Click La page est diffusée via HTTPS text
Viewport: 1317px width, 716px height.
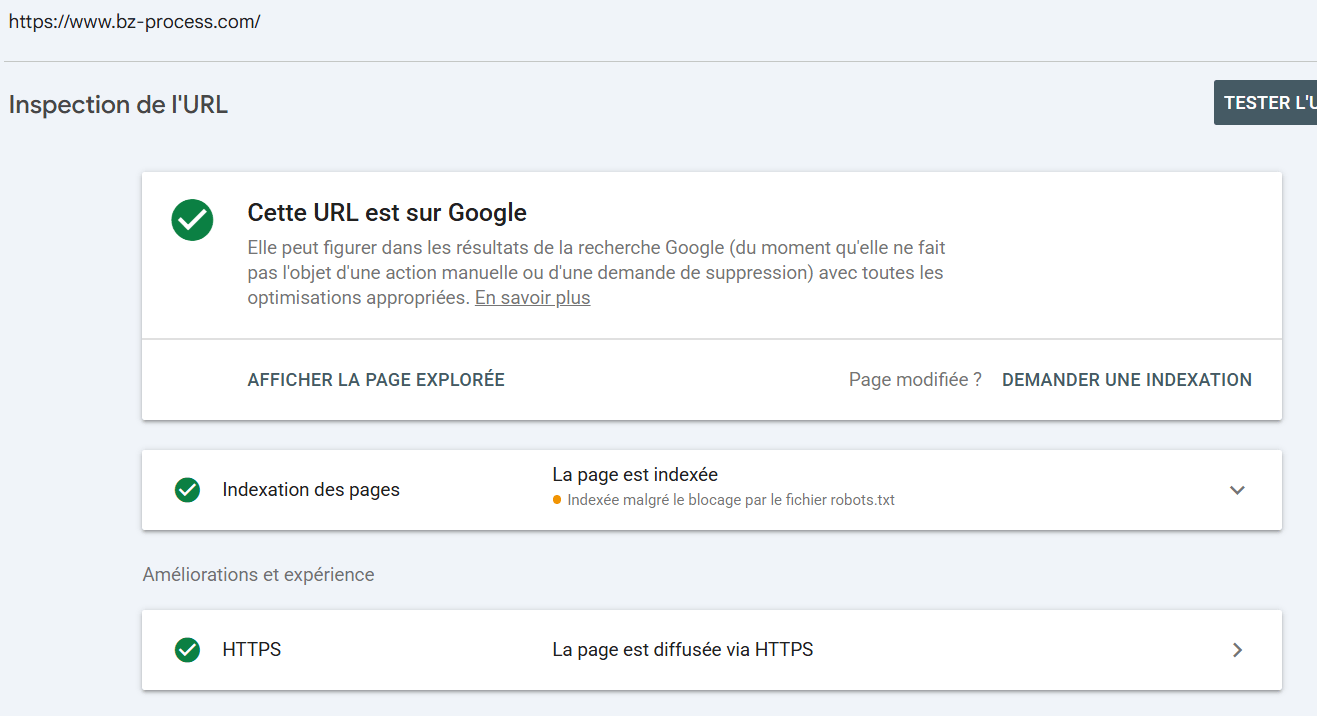(x=683, y=650)
